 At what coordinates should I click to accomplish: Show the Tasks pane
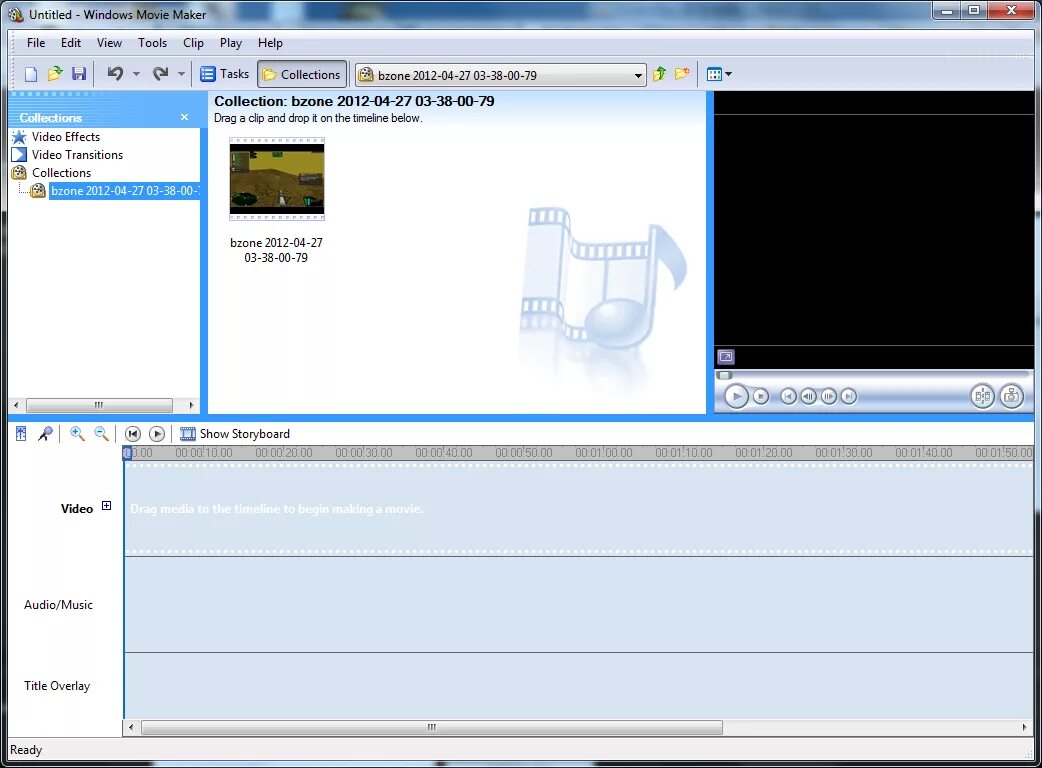click(x=225, y=74)
